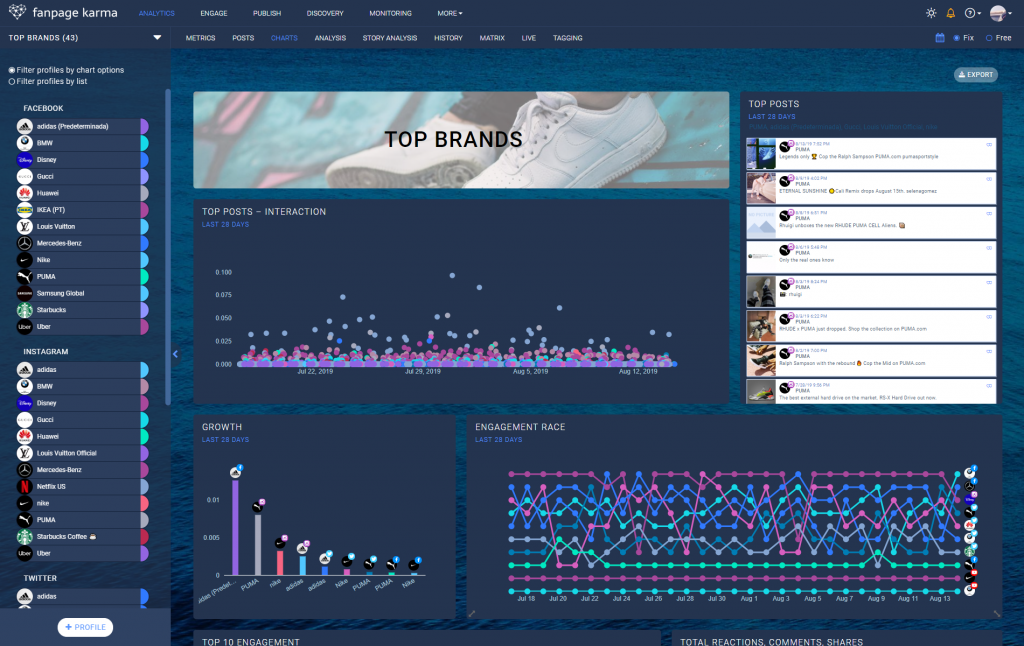Click the Export button
Image resolution: width=1024 pixels, height=646 pixels.
975,75
